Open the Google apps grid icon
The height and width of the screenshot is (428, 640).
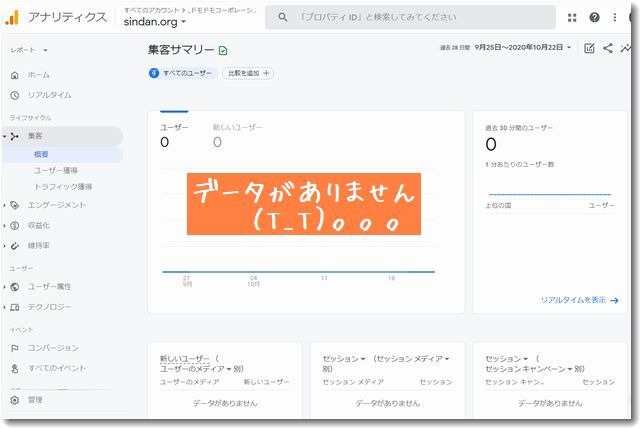572,17
